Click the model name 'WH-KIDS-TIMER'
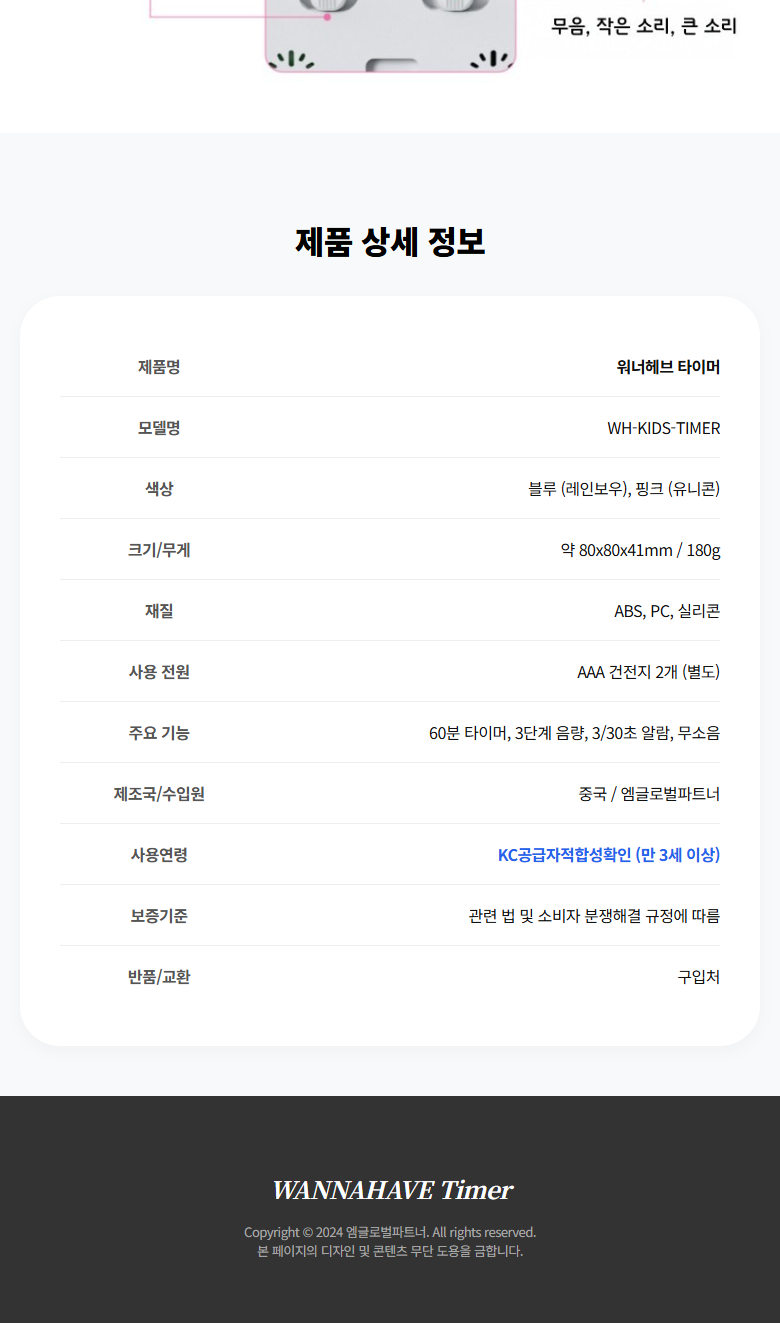The image size is (780, 1323). point(663,428)
